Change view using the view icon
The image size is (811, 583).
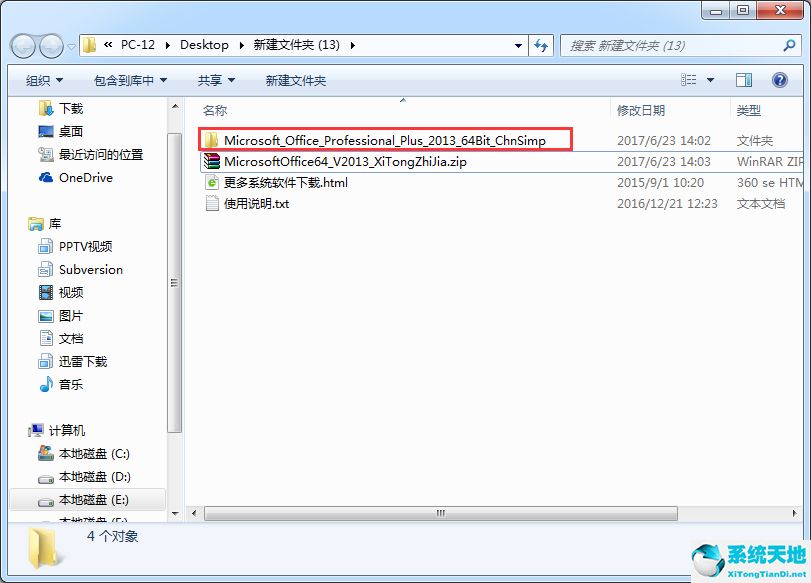[x=688, y=80]
